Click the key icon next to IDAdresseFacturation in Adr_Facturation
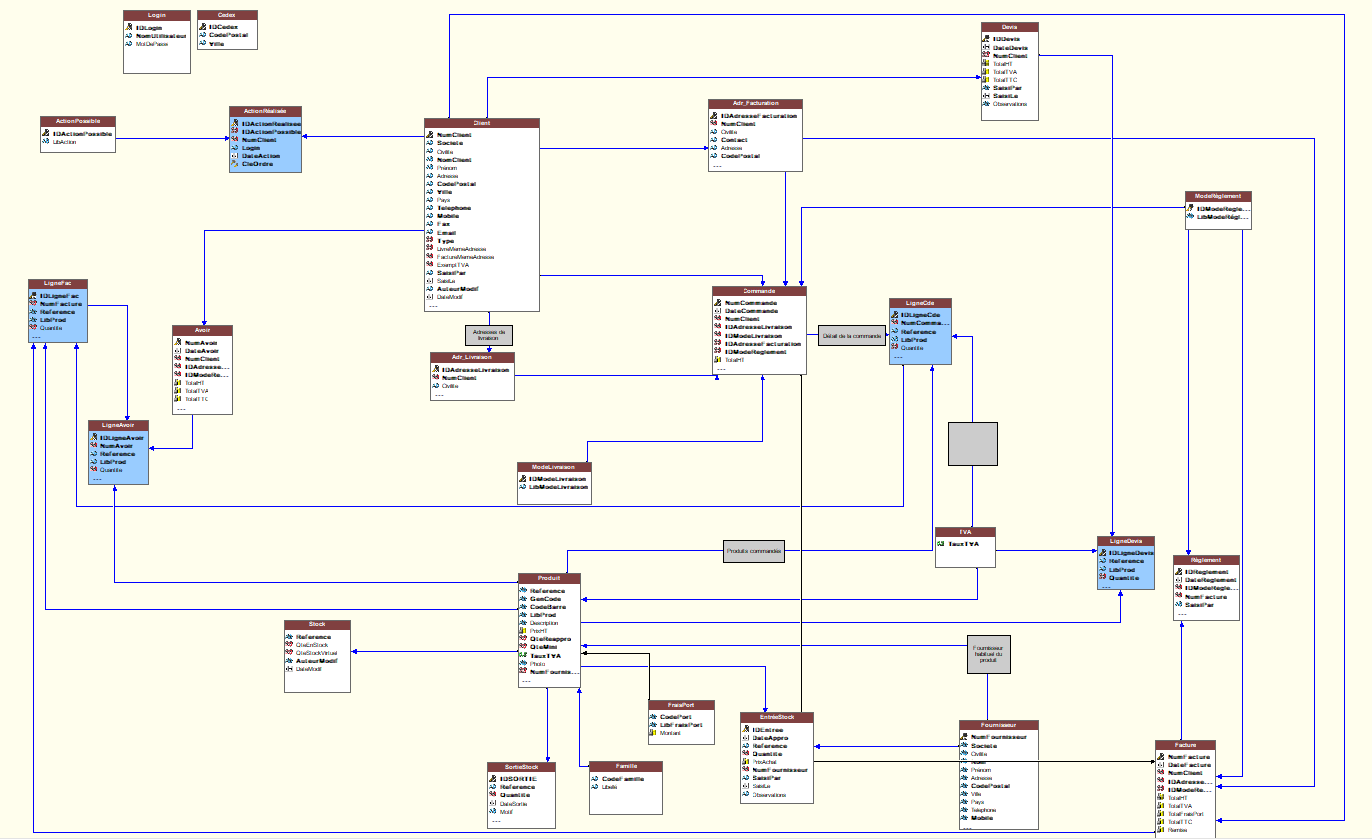 (714, 116)
